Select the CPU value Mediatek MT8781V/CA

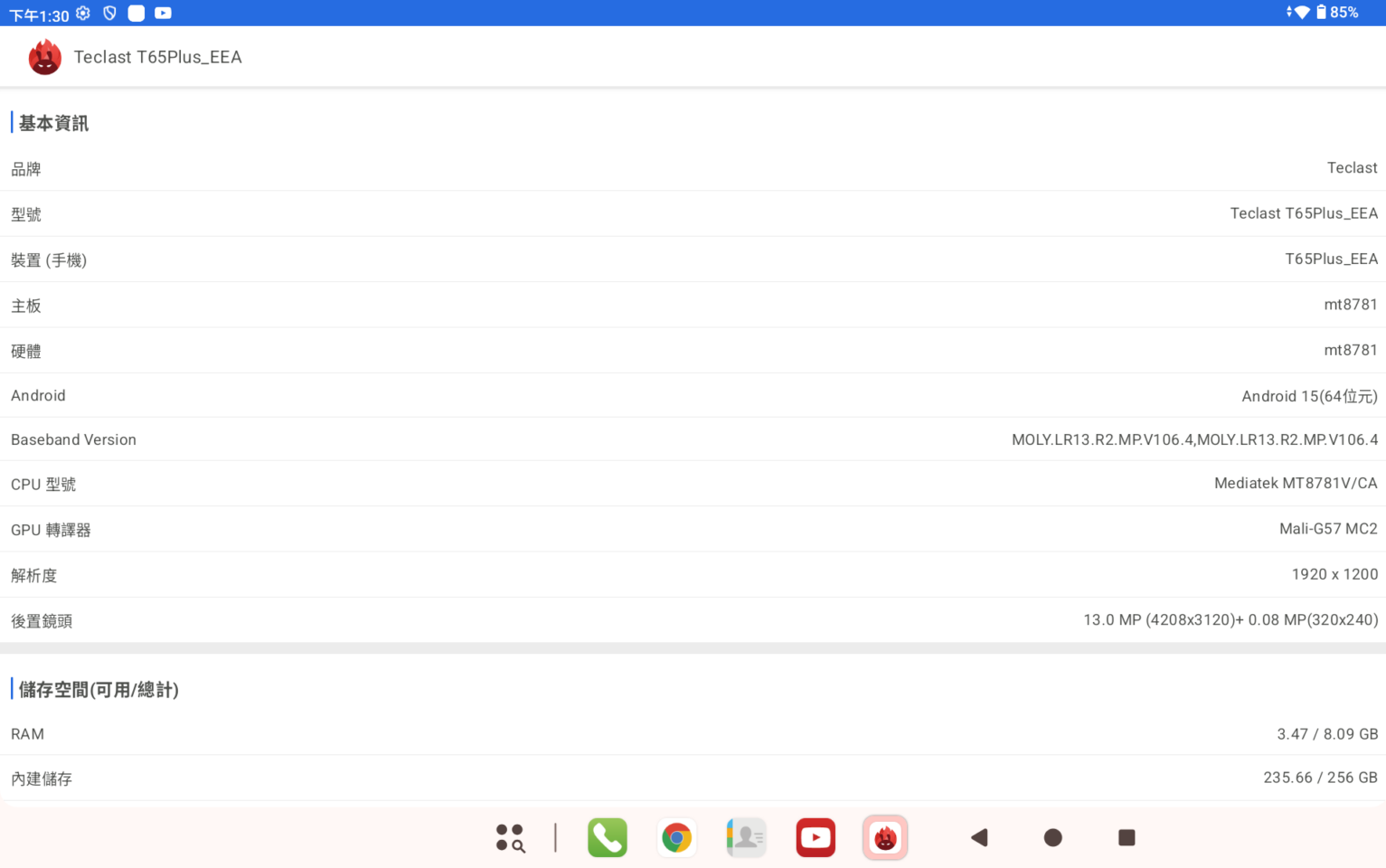click(x=1296, y=484)
